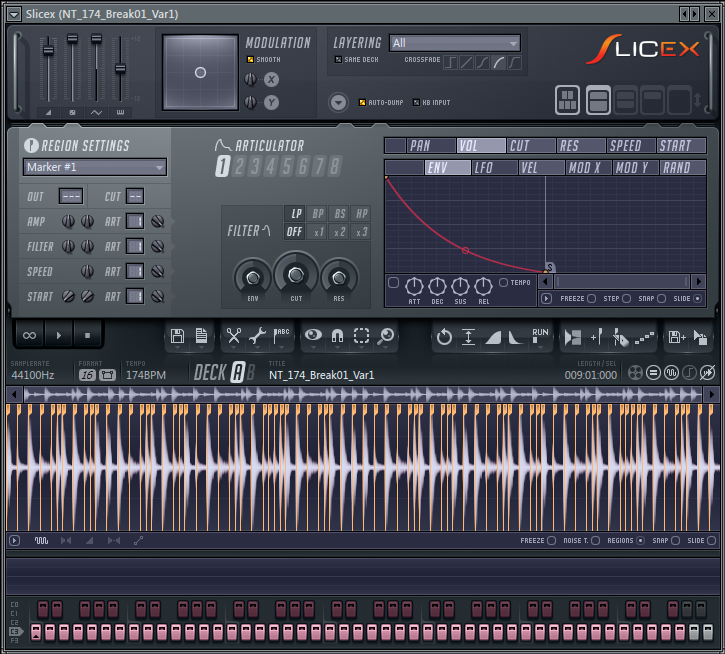Open the wrench tools menu

tap(257, 336)
